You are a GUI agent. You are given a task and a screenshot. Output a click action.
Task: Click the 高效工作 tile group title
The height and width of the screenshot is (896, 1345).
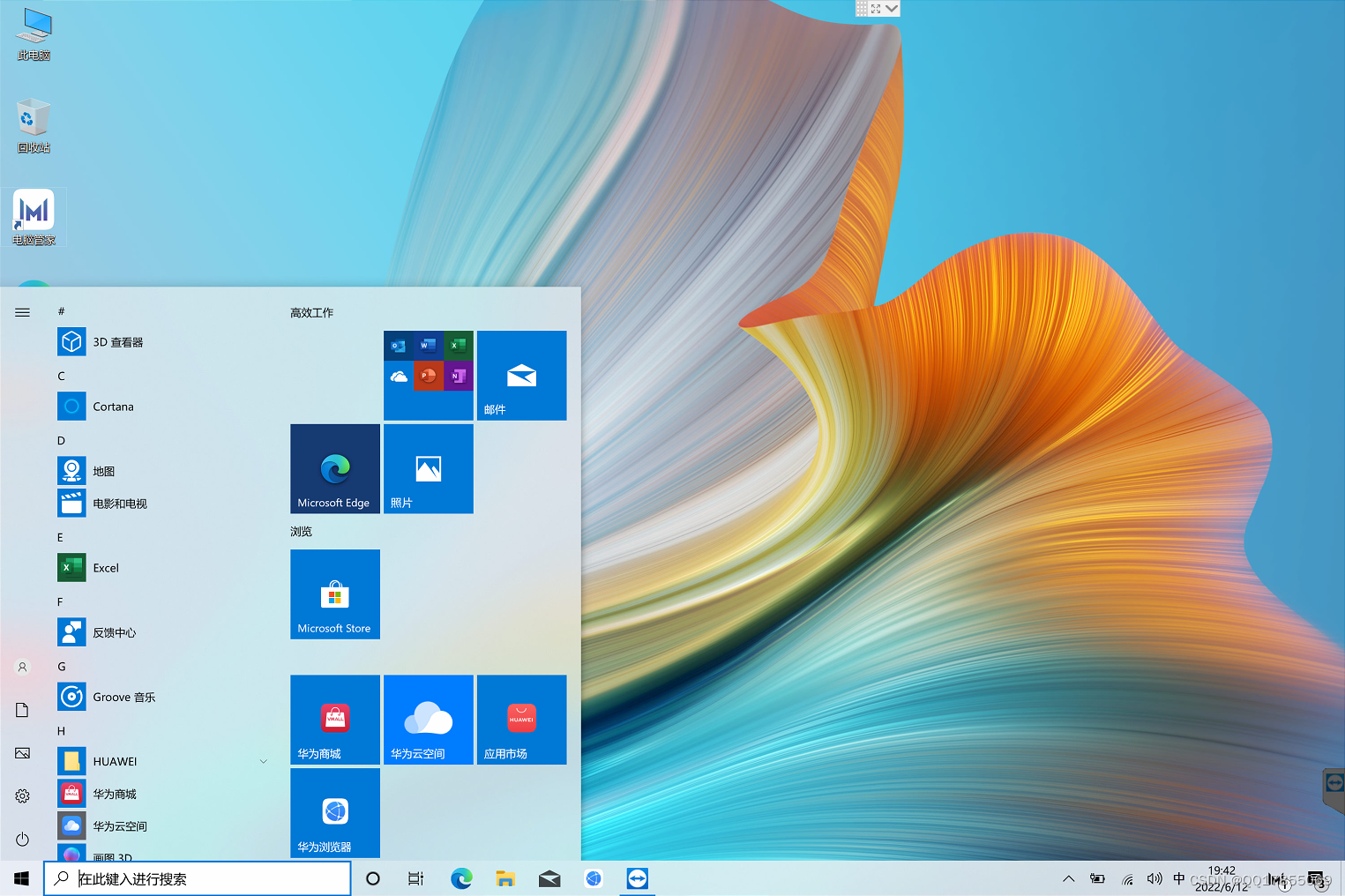point(312,312)
